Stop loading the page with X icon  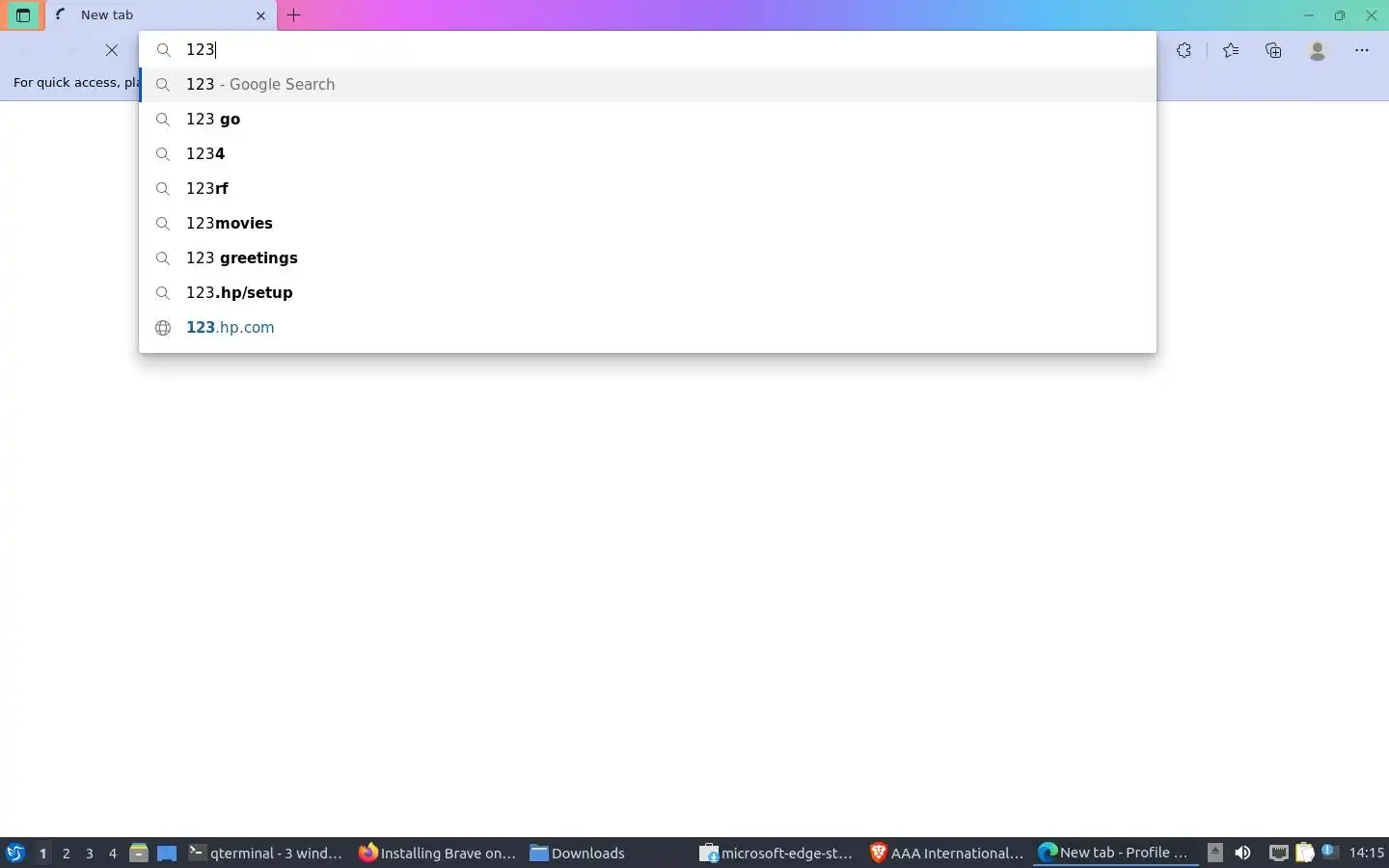[x=112, y=50]
